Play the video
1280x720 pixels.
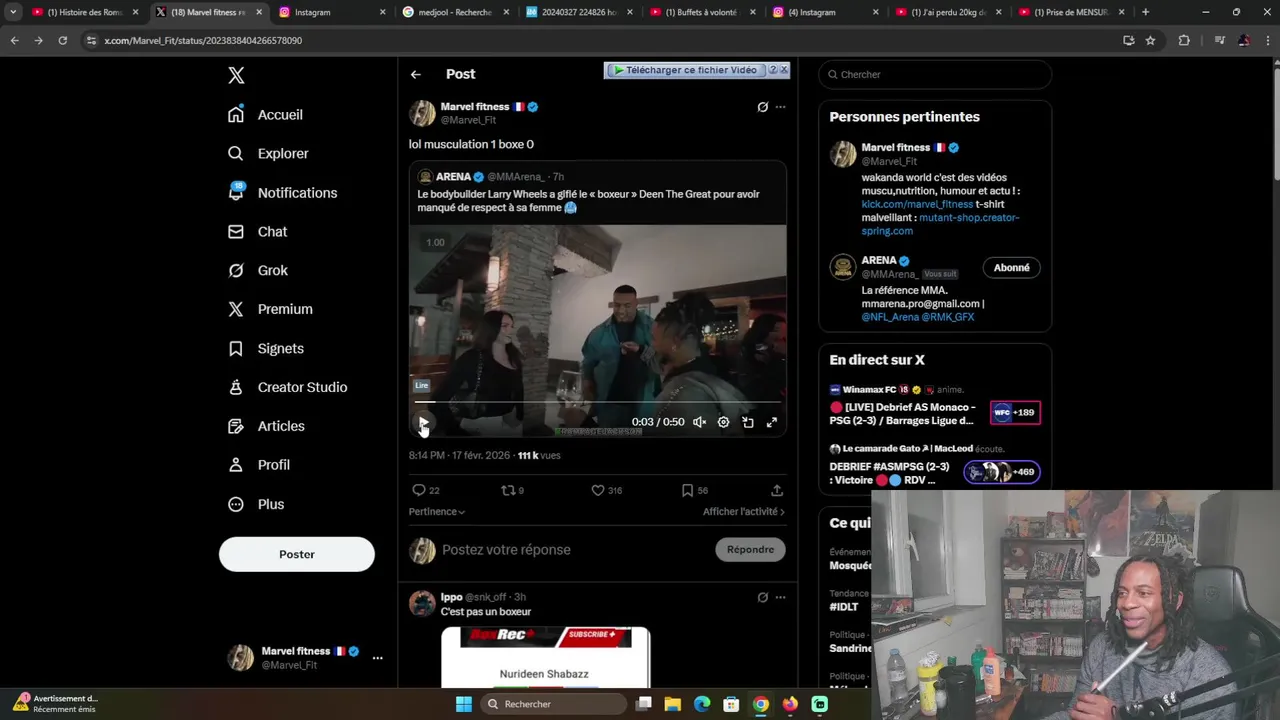point(423,422)
